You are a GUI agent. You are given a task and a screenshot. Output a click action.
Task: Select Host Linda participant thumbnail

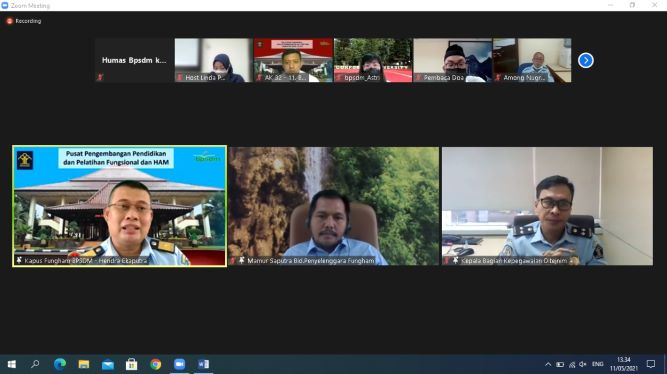coord(214,60)
